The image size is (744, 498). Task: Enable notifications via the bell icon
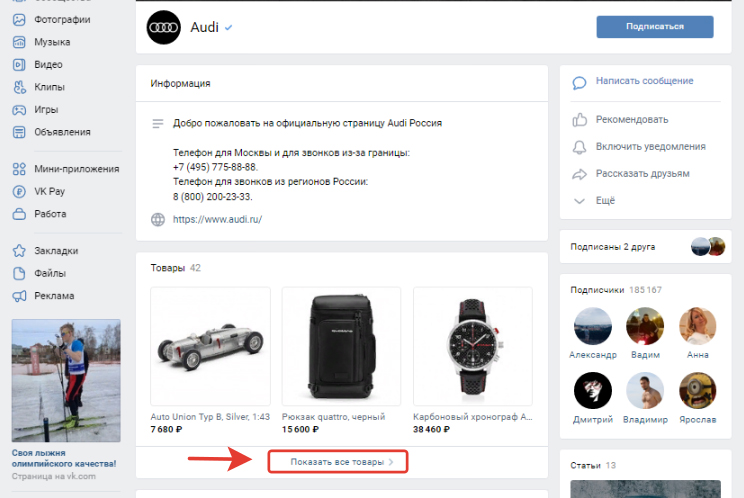tap(579, 147)
